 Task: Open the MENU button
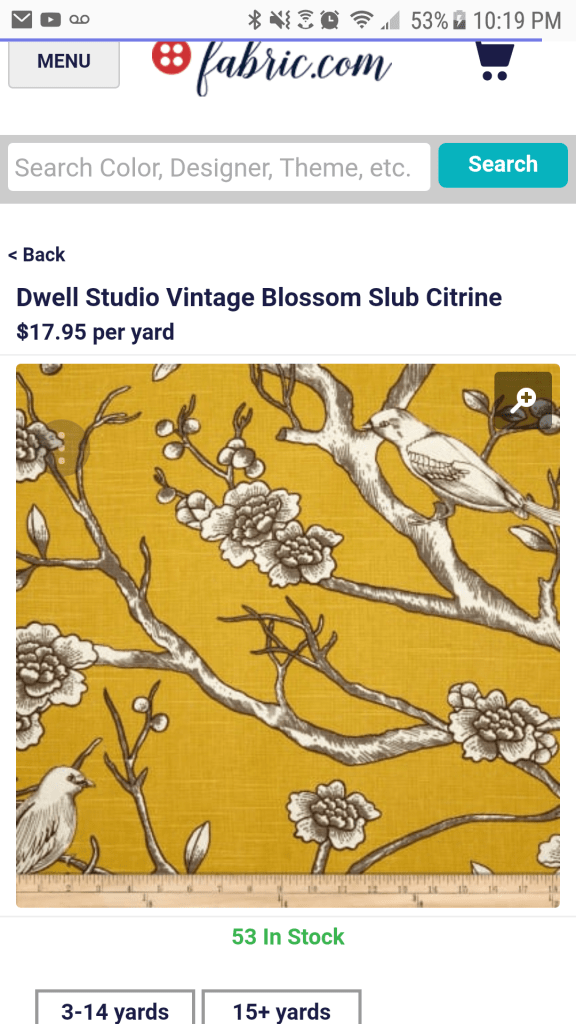point(63,63)
